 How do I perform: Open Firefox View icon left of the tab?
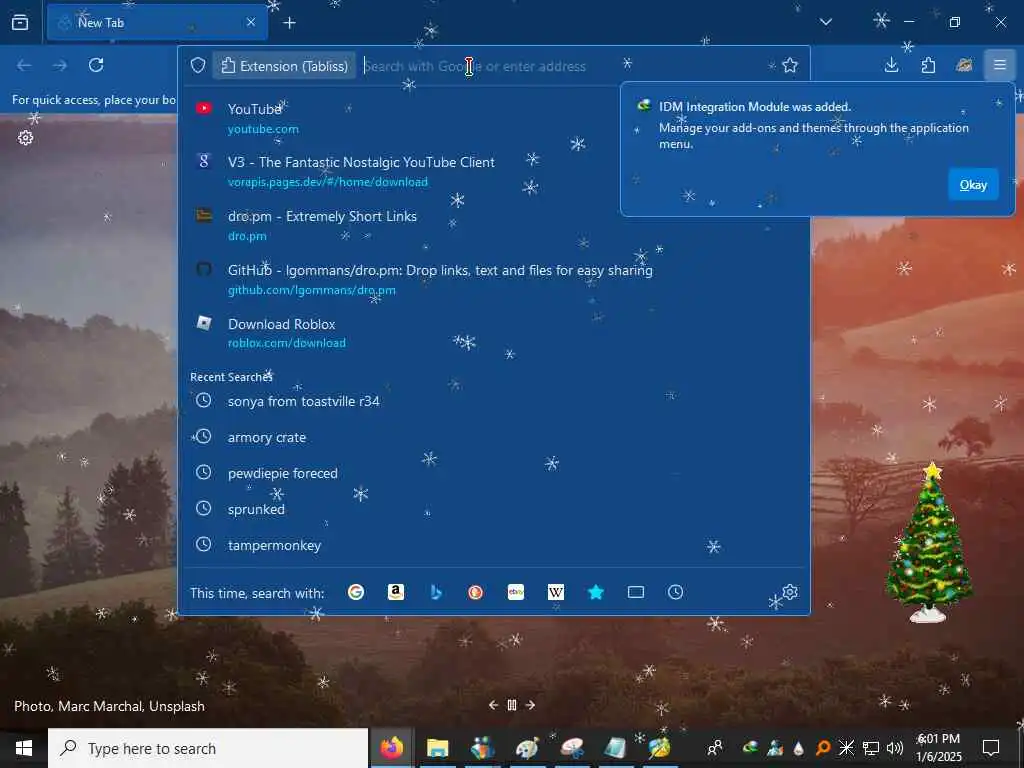(x=20, y=22)
